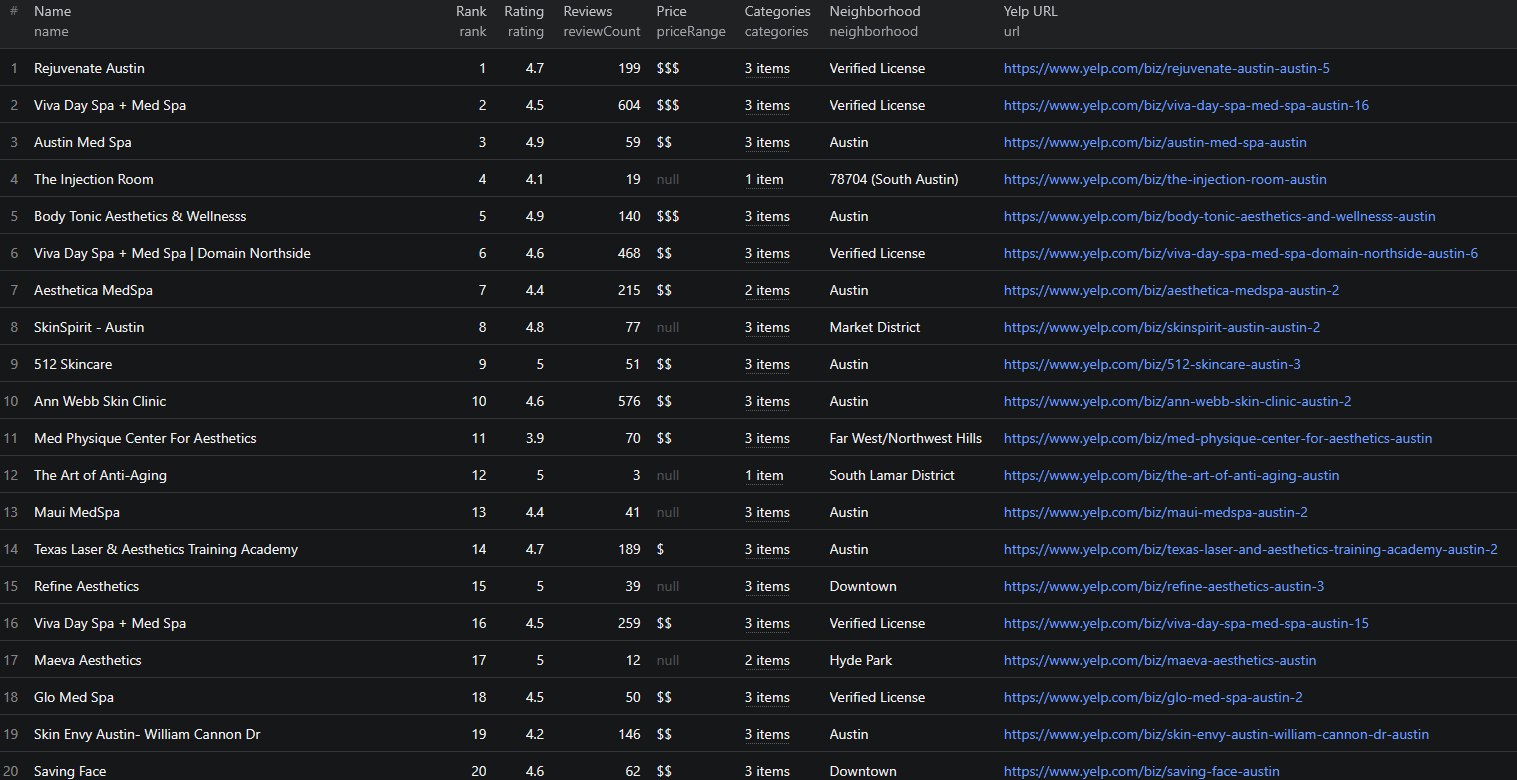Visit the 512-skincare-austin-3 Yelp link
The width and height of the screenshot is (1517, 780).
pos(1152,364)
